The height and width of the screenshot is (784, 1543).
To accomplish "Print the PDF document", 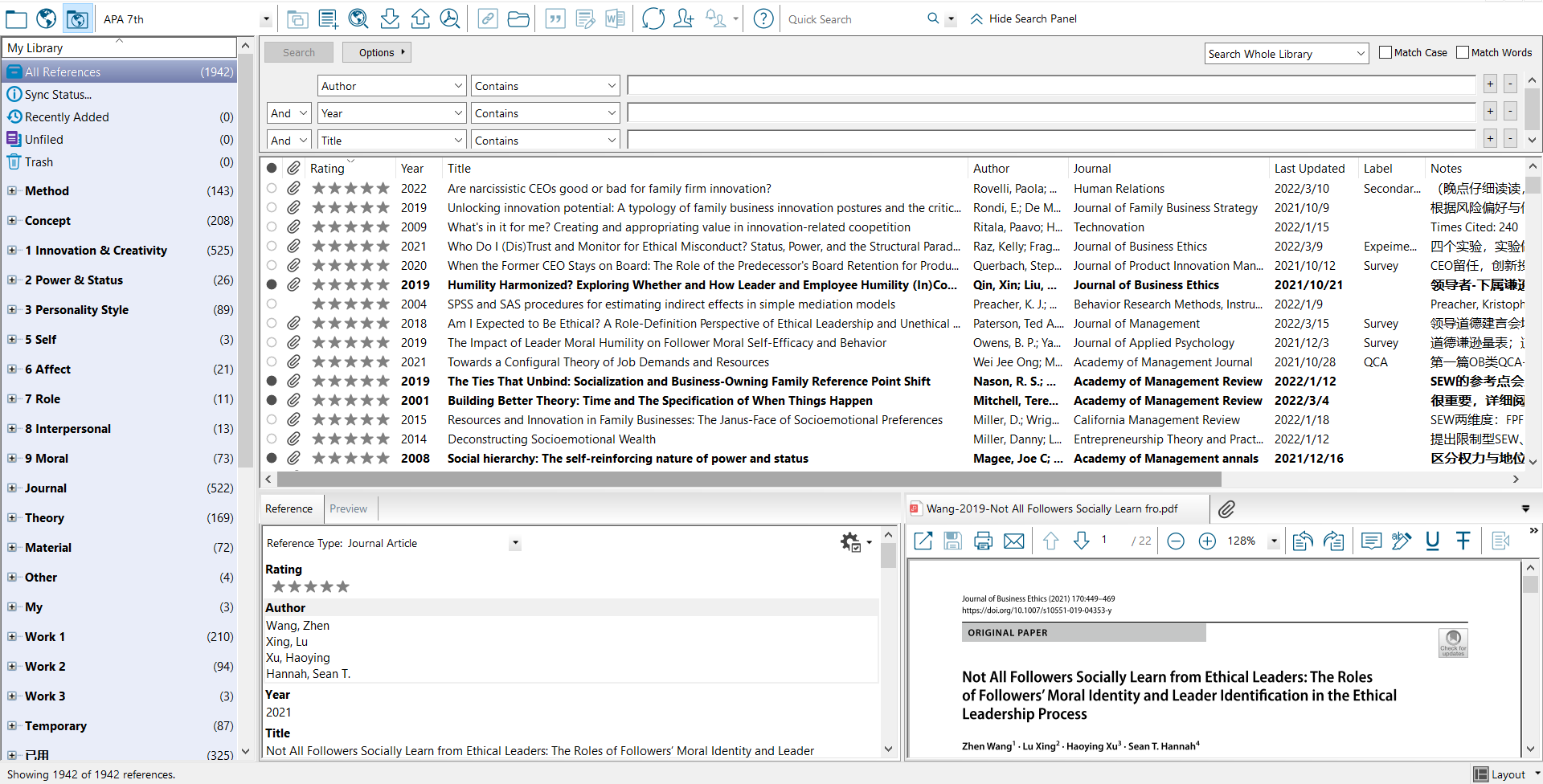I will click(x=983, y=541).
